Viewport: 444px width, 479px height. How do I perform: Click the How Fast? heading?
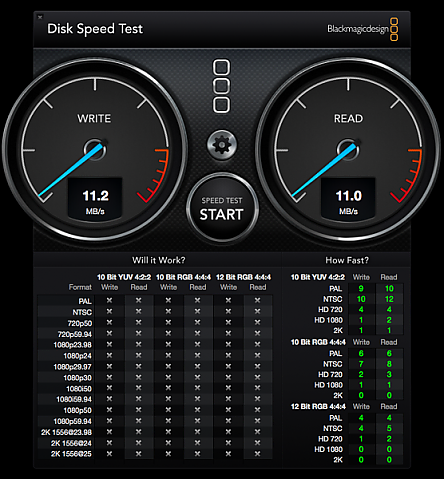(x=347, y=260)
